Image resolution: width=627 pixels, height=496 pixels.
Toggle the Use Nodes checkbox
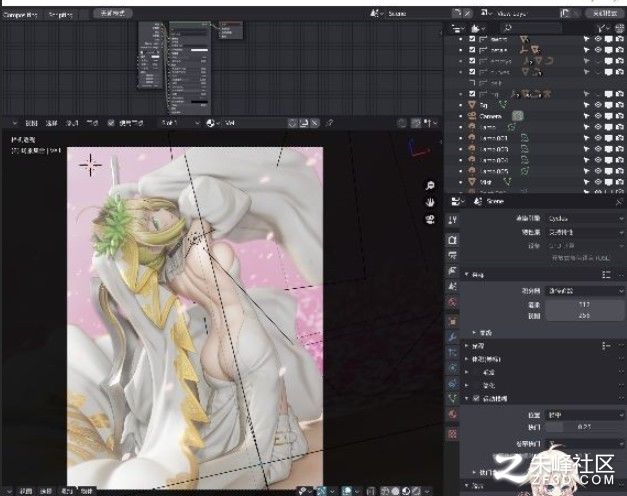click(111, 123)
